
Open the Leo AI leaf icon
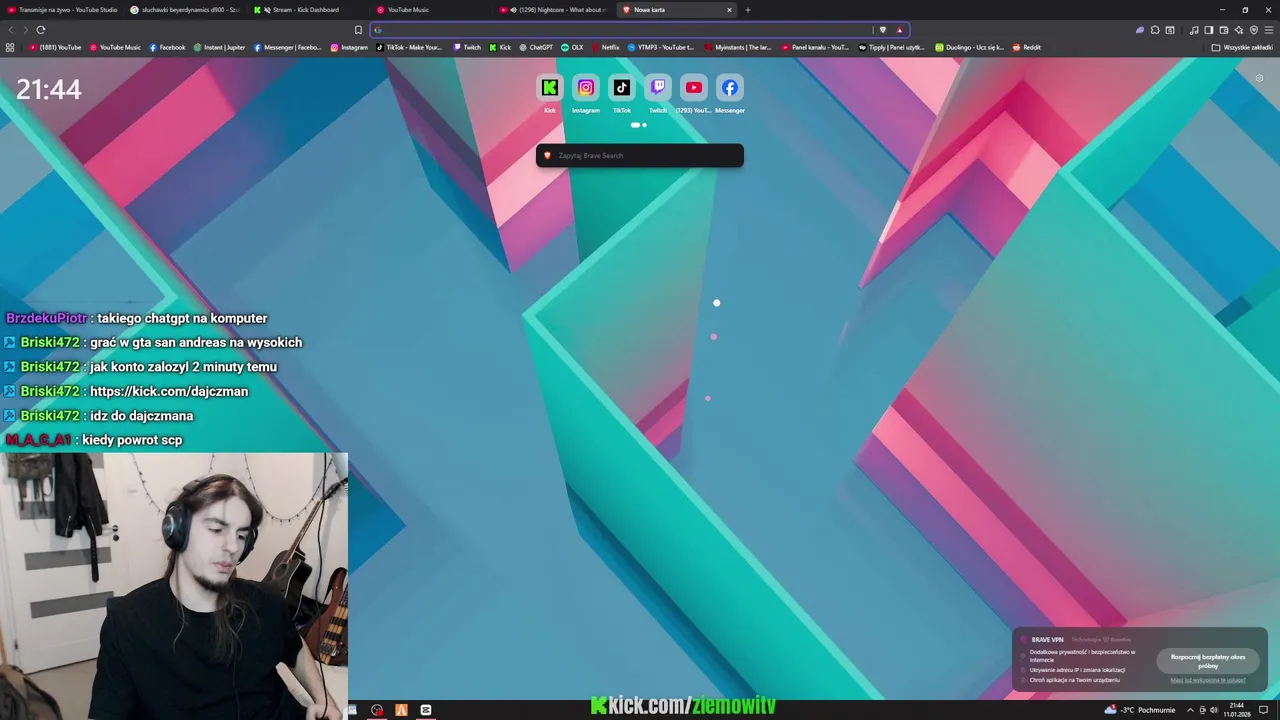[1140, 30]
